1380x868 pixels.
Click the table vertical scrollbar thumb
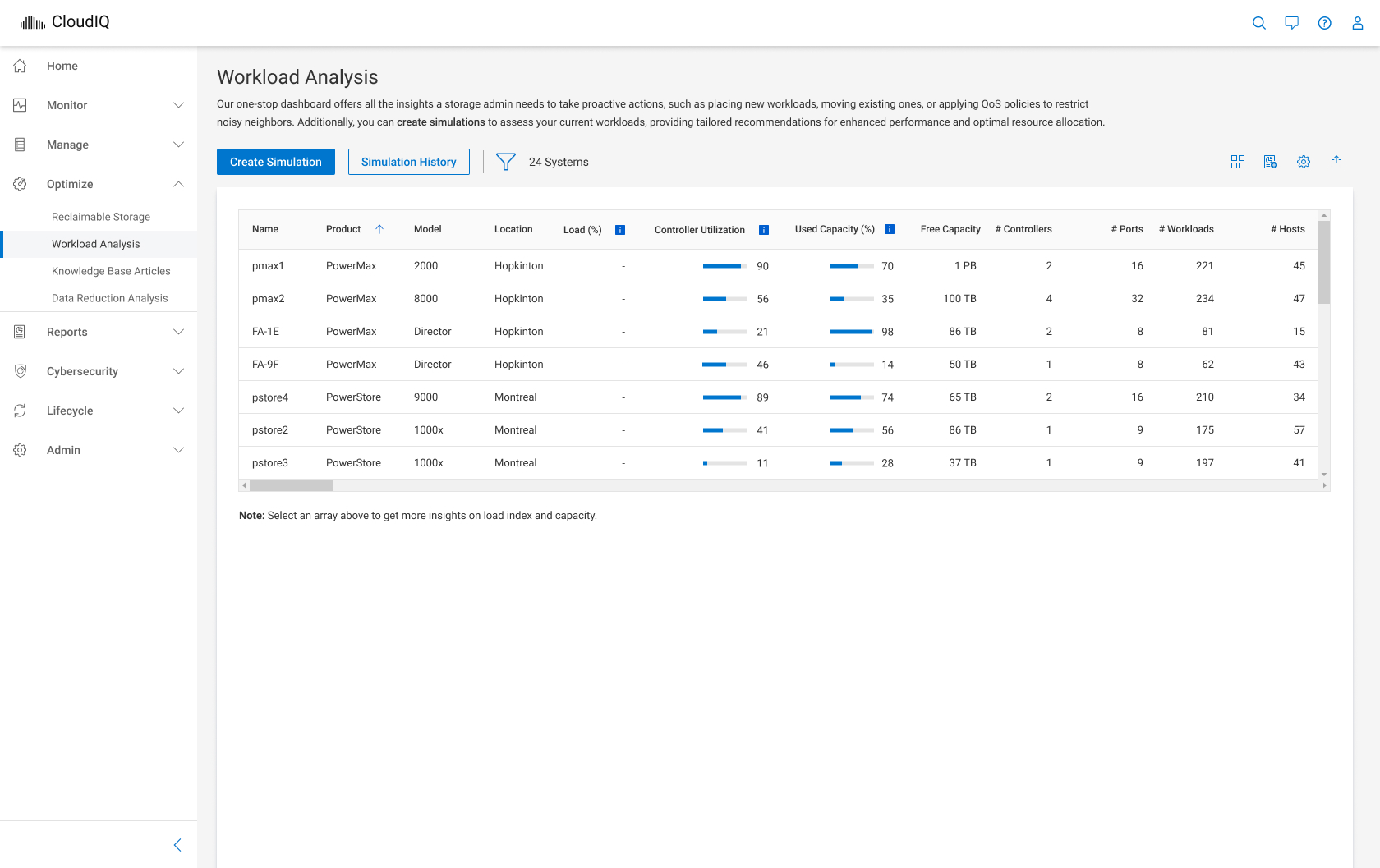pos(1324,262)
